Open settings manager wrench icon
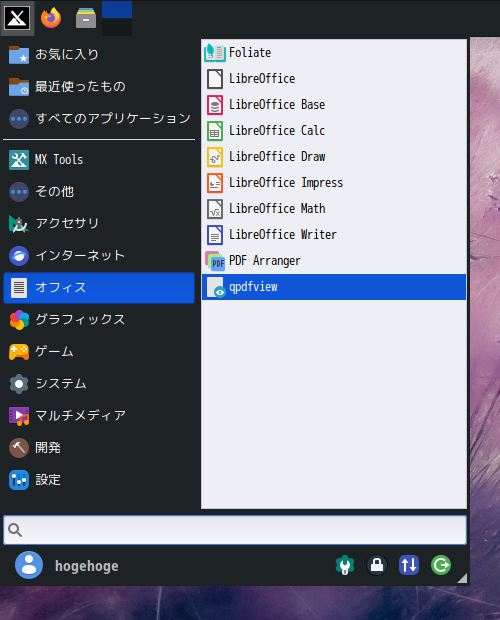The height and width of the screenshot is (620, 500). tap(345, 565)
